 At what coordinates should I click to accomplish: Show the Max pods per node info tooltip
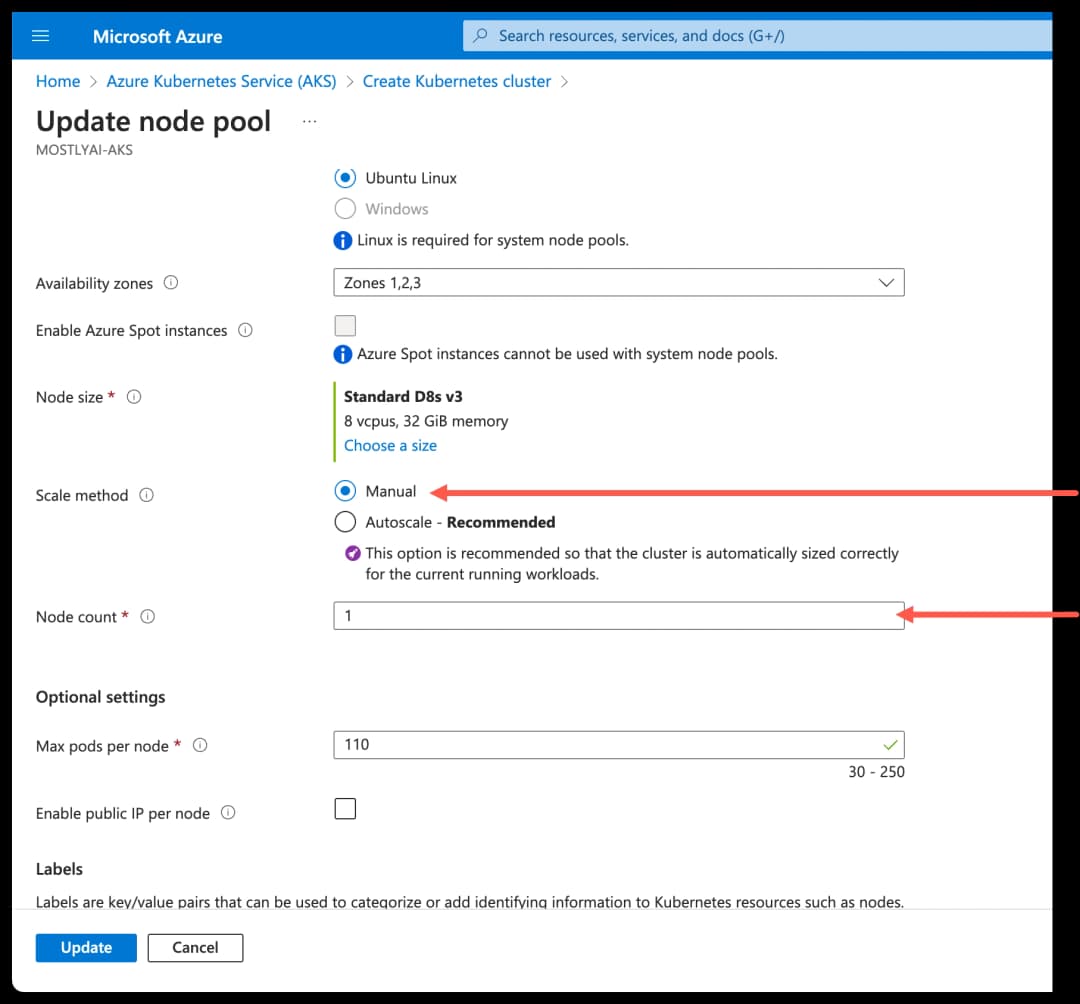198,745
